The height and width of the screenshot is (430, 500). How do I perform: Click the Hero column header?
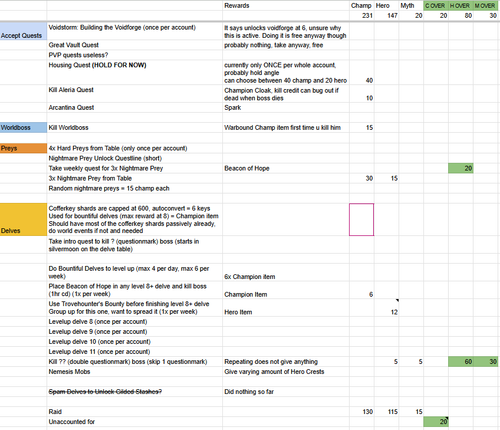[386, 6]
